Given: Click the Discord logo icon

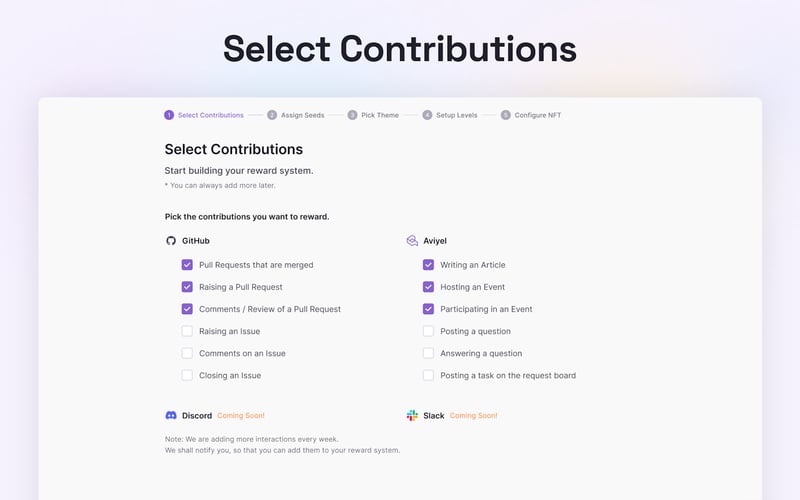Looking at the screenshot, I should coord(171,415).
